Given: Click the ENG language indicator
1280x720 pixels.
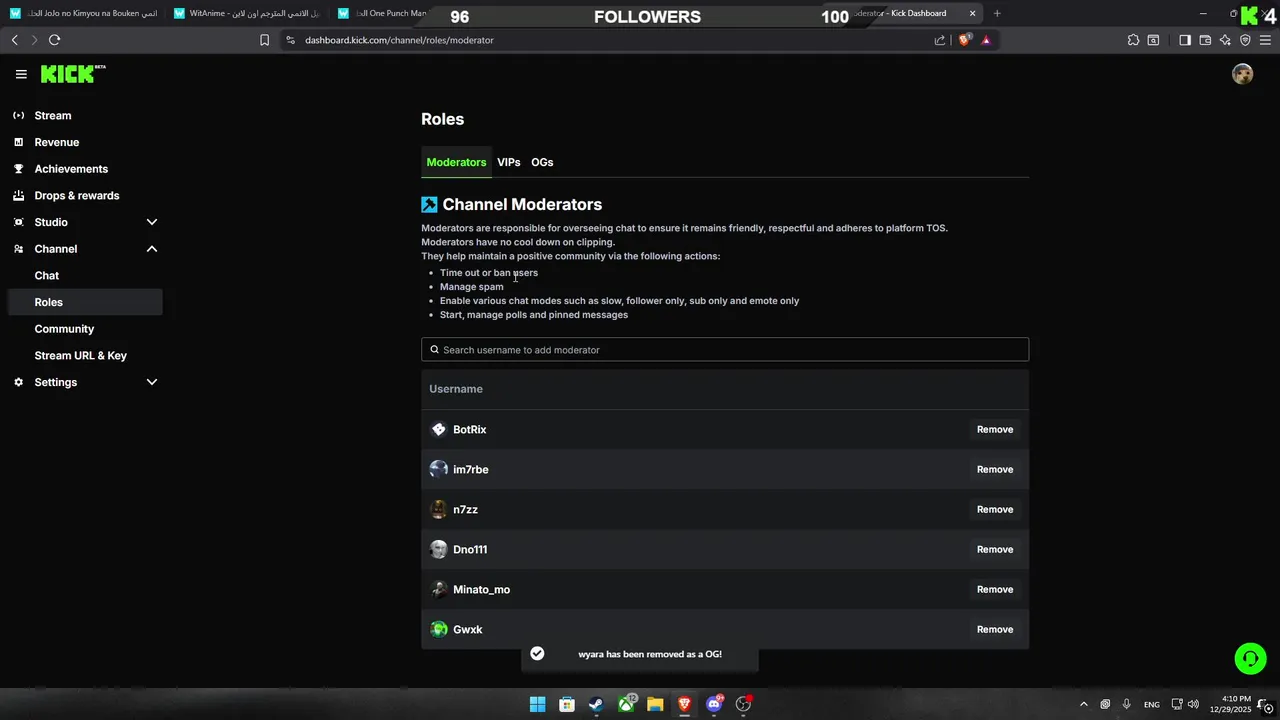Looking at the screenshot, I should click(x=1152, y=704).
